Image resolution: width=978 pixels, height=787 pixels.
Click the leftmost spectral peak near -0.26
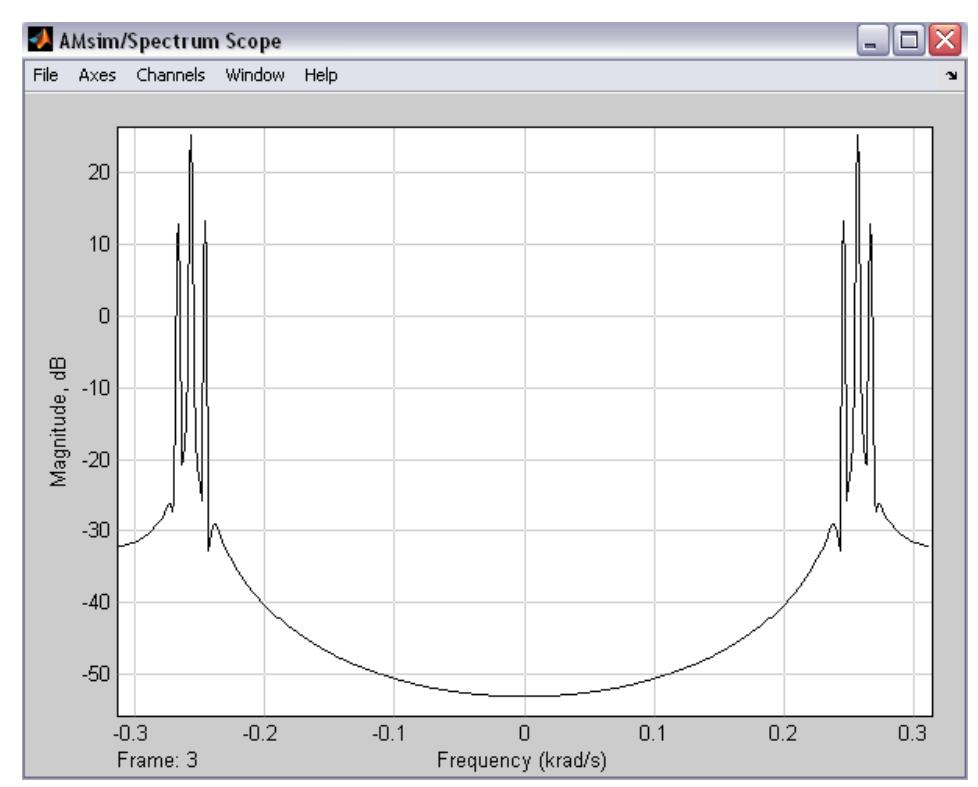point(190,145)
